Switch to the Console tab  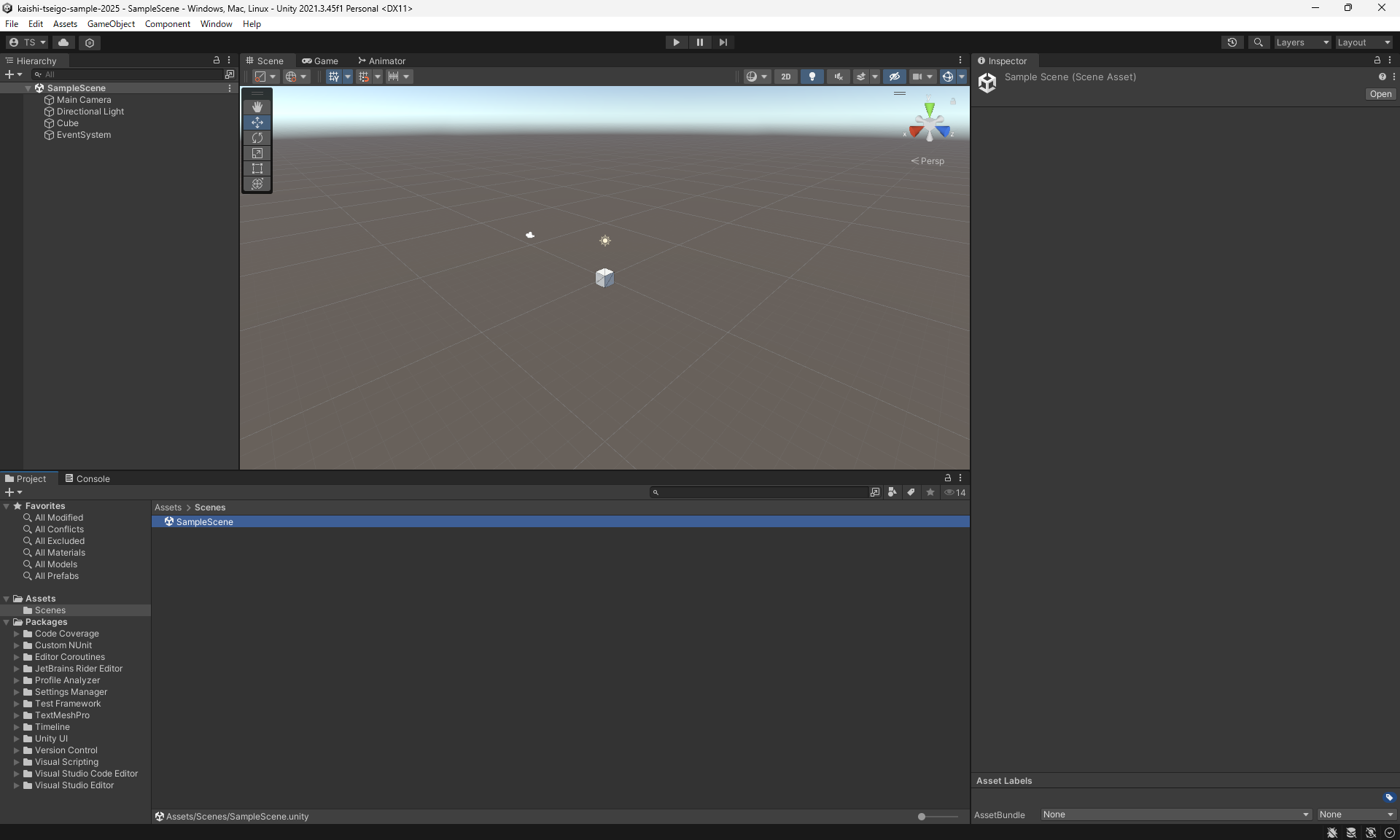[x=87, y=478]
